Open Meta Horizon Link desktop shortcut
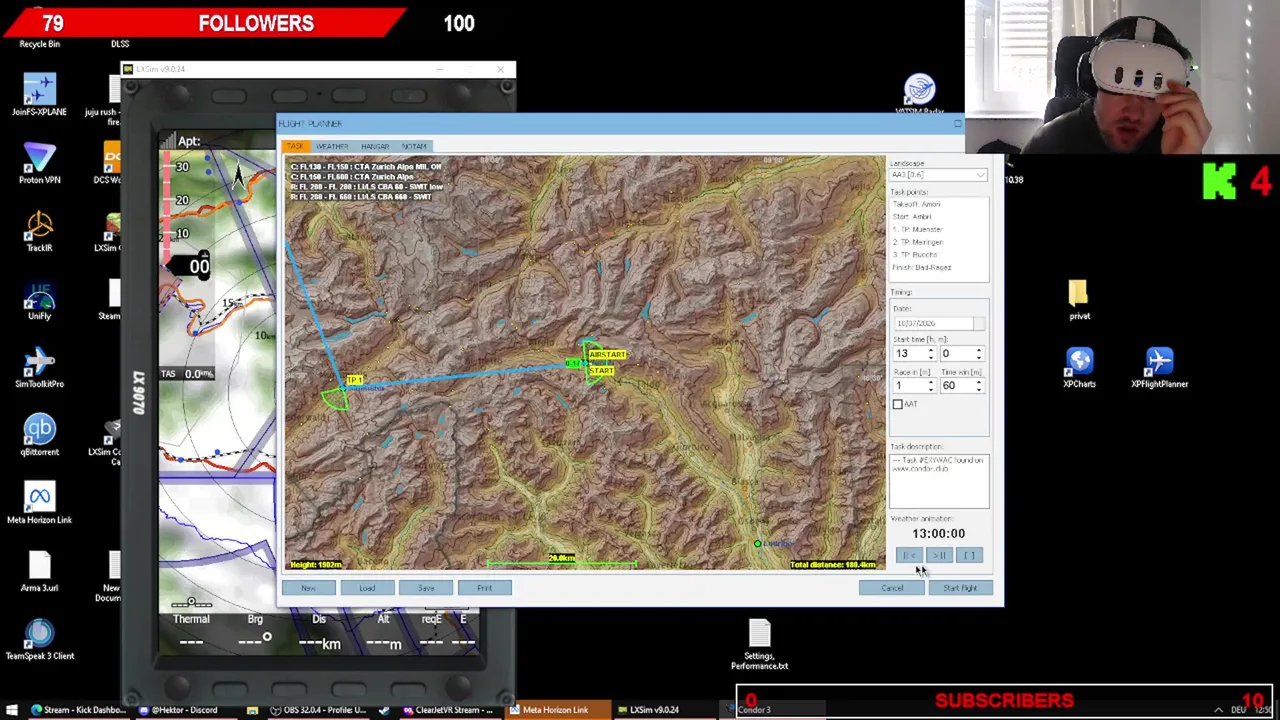1280x720 pixels. coord(39,503)
